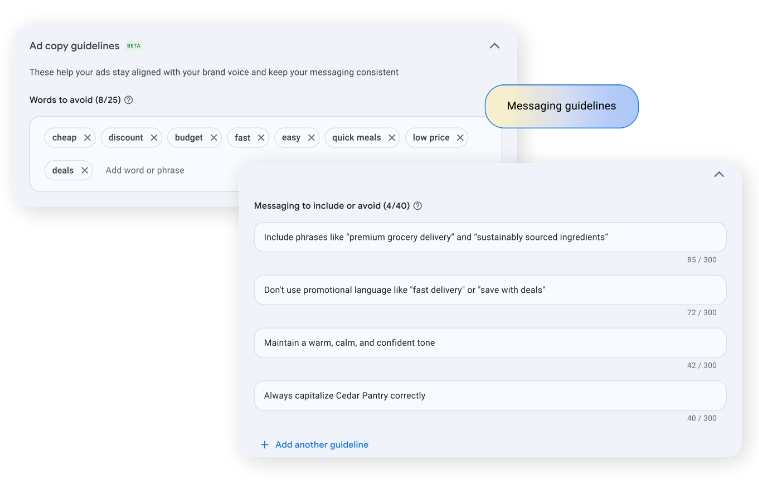This screenshot has height=487, width=759.
Task: Remove the "low price" chip
Action: point(460,138)
